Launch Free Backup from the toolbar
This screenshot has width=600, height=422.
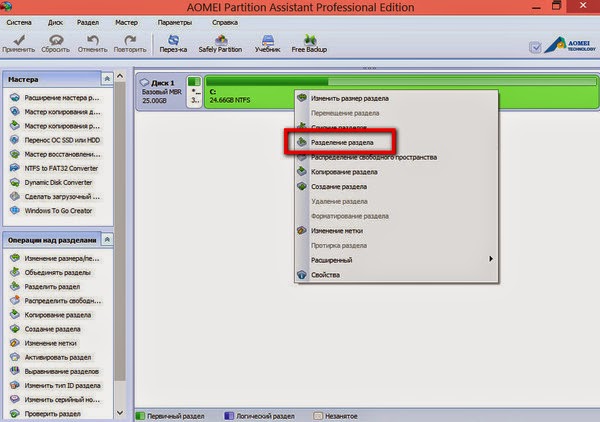tap(309, 43)
